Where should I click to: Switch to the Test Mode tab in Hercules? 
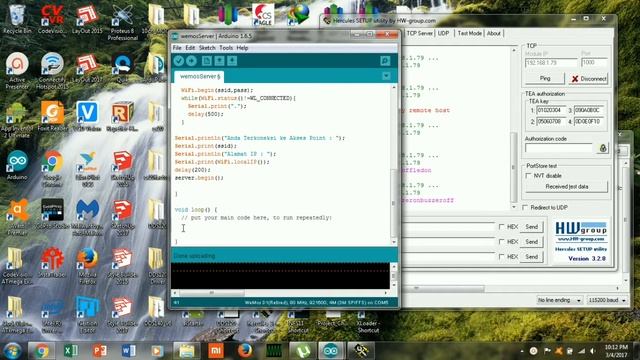[469, 33]
